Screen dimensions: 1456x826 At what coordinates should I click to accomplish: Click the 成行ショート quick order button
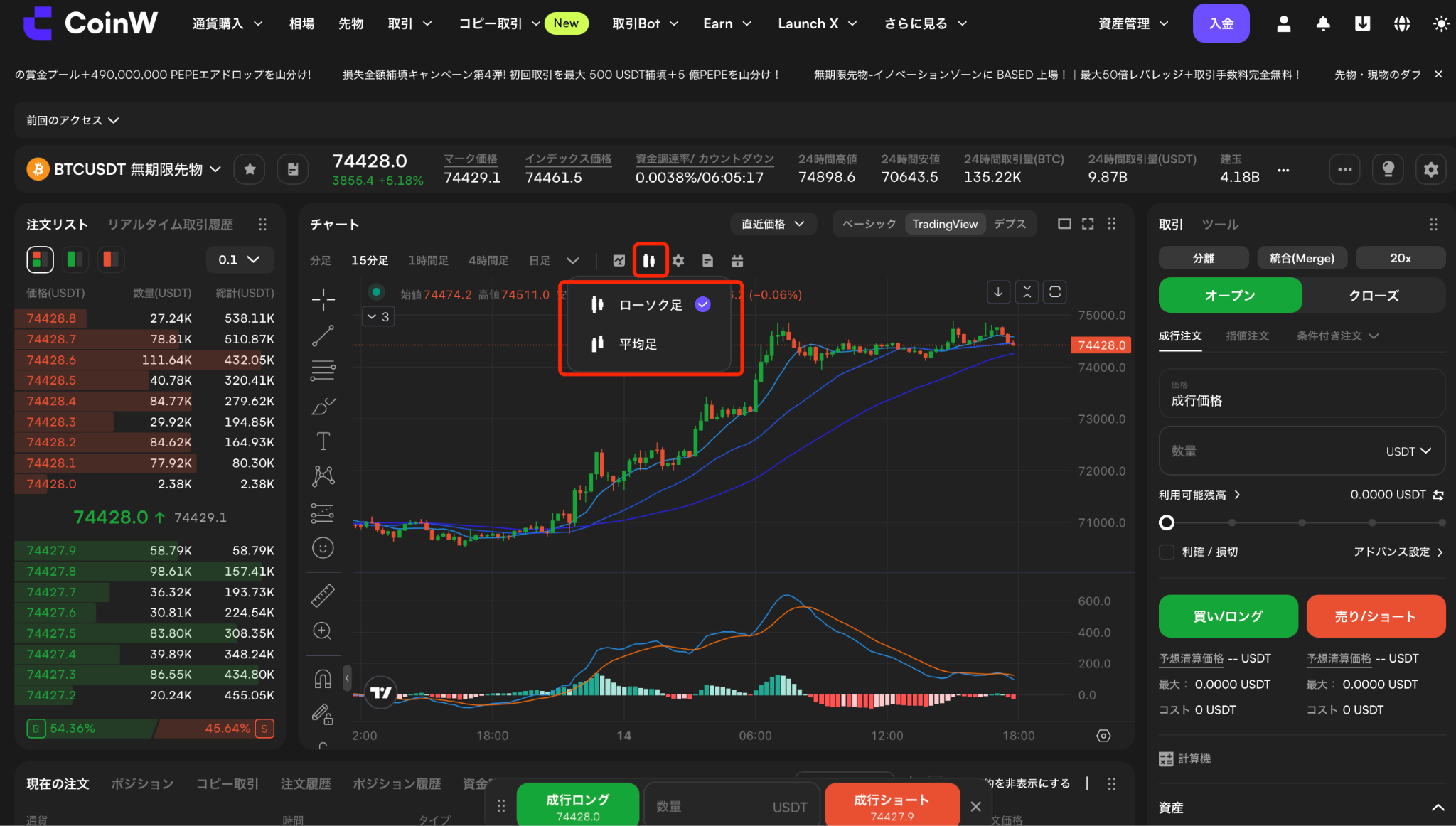(892, 806)
